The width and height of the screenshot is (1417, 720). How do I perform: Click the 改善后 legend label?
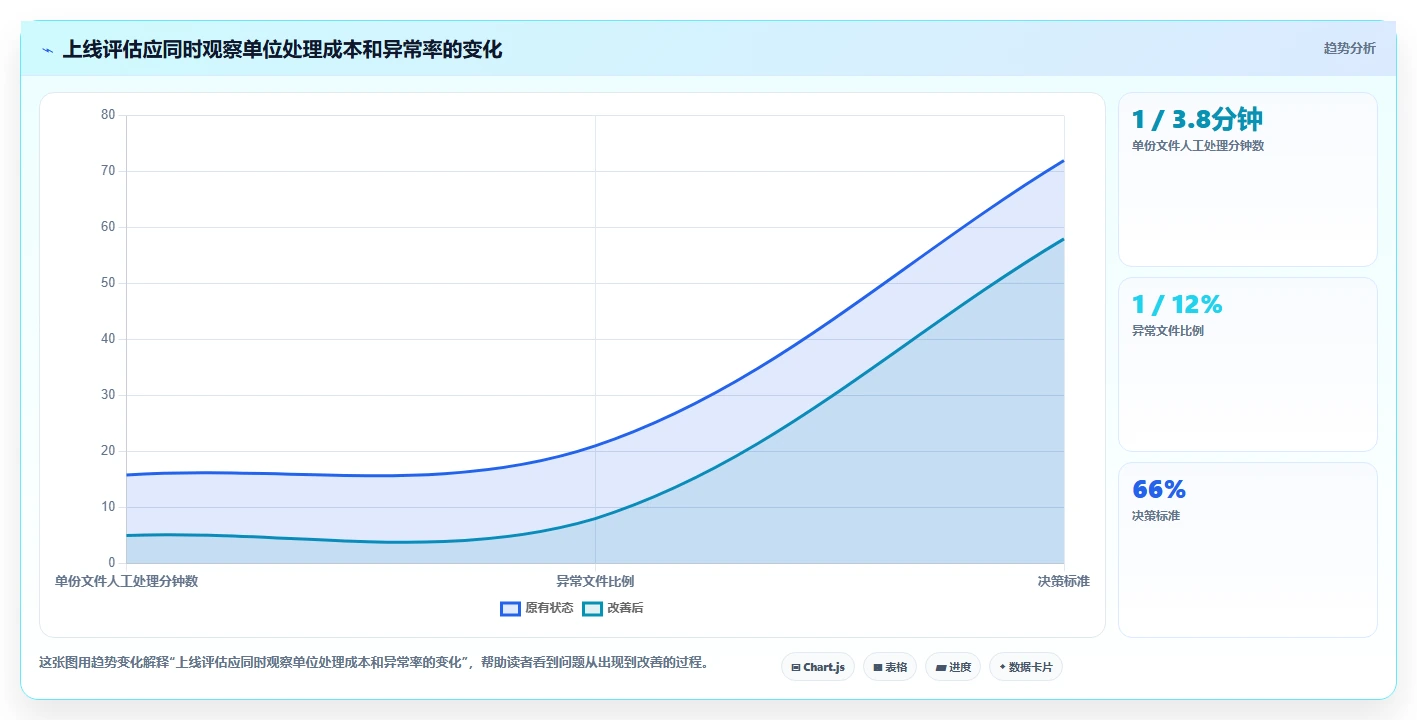point(625,608)
